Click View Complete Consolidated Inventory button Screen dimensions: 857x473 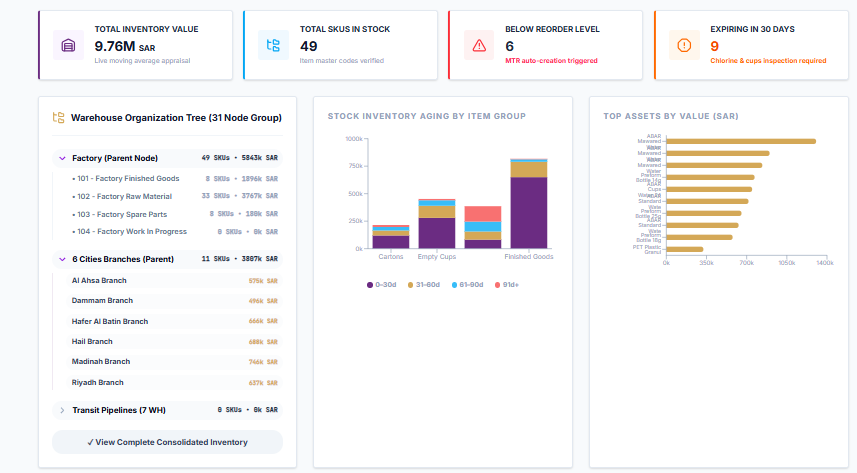[167, 442]
